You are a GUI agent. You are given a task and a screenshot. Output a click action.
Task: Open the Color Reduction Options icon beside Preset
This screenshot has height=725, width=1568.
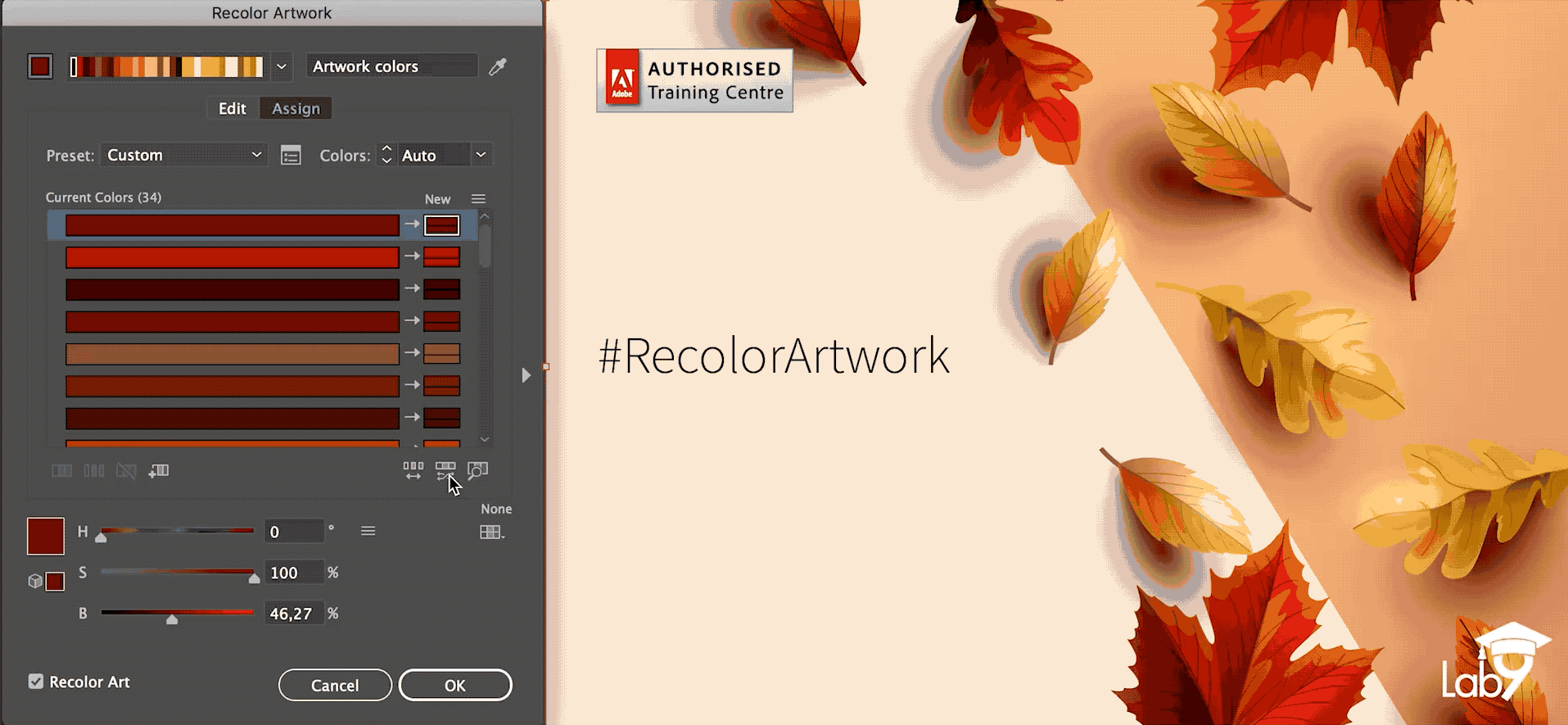[291, 155]
